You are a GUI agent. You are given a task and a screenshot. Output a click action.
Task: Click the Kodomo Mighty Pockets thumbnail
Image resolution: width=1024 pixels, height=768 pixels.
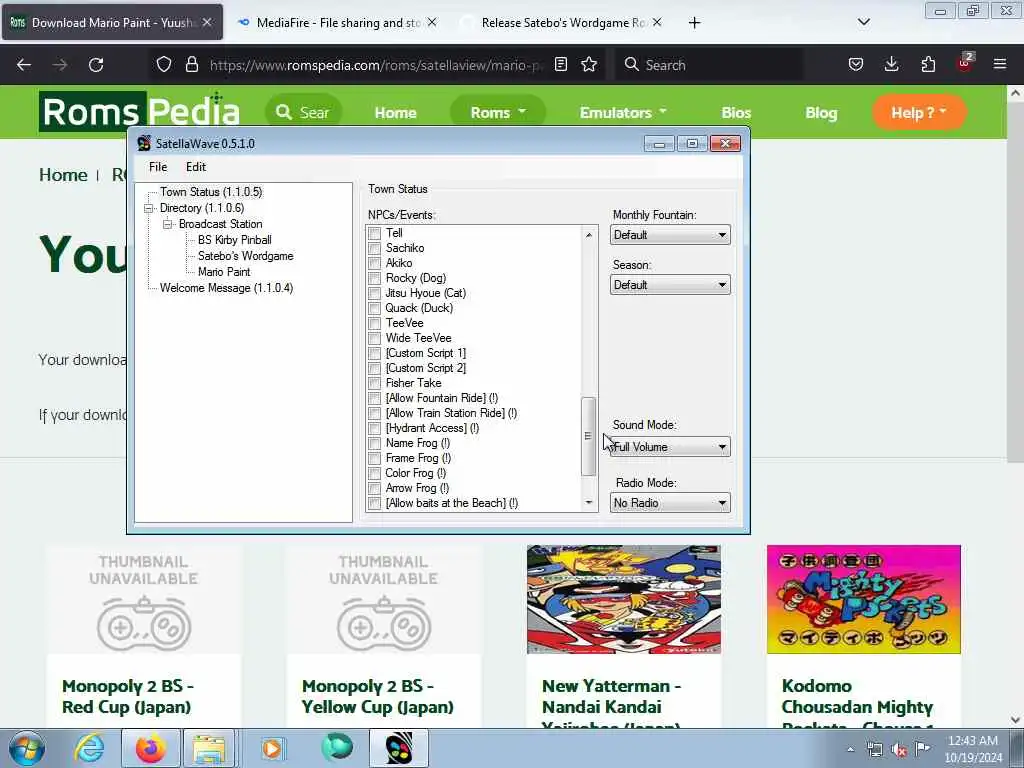[x=863, y=600]
